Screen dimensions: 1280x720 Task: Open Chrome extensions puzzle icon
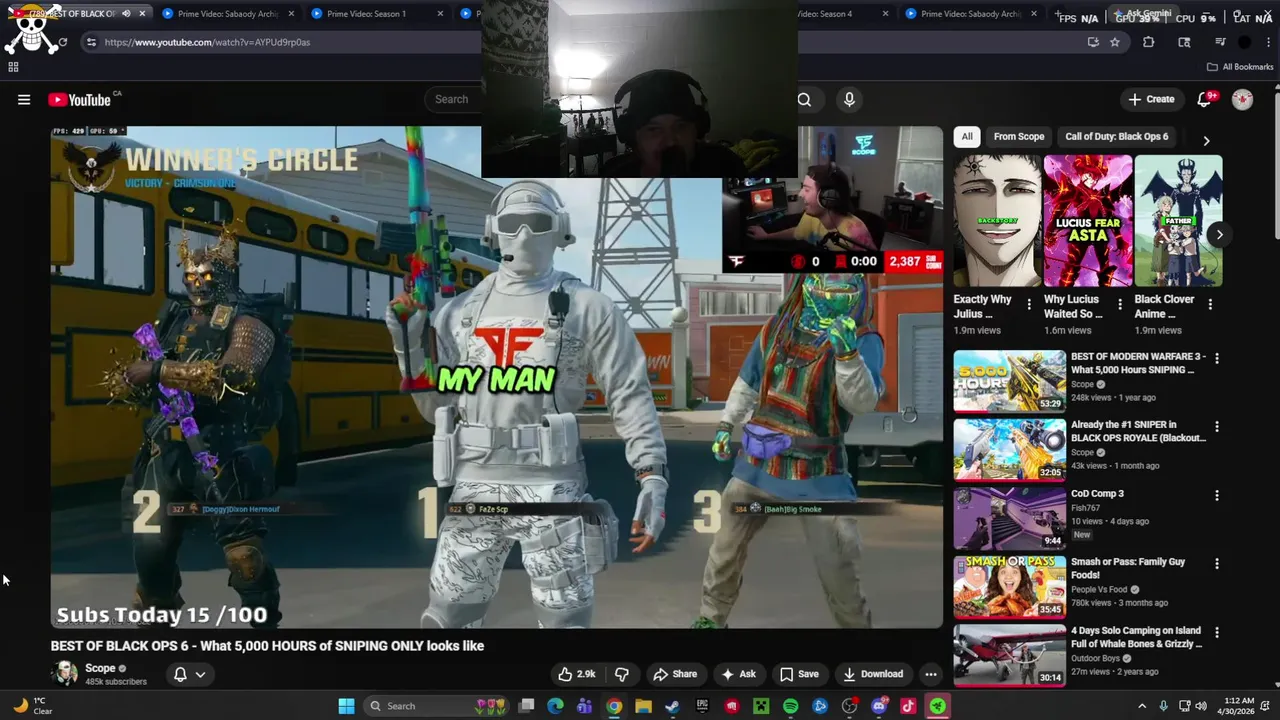1148,42
